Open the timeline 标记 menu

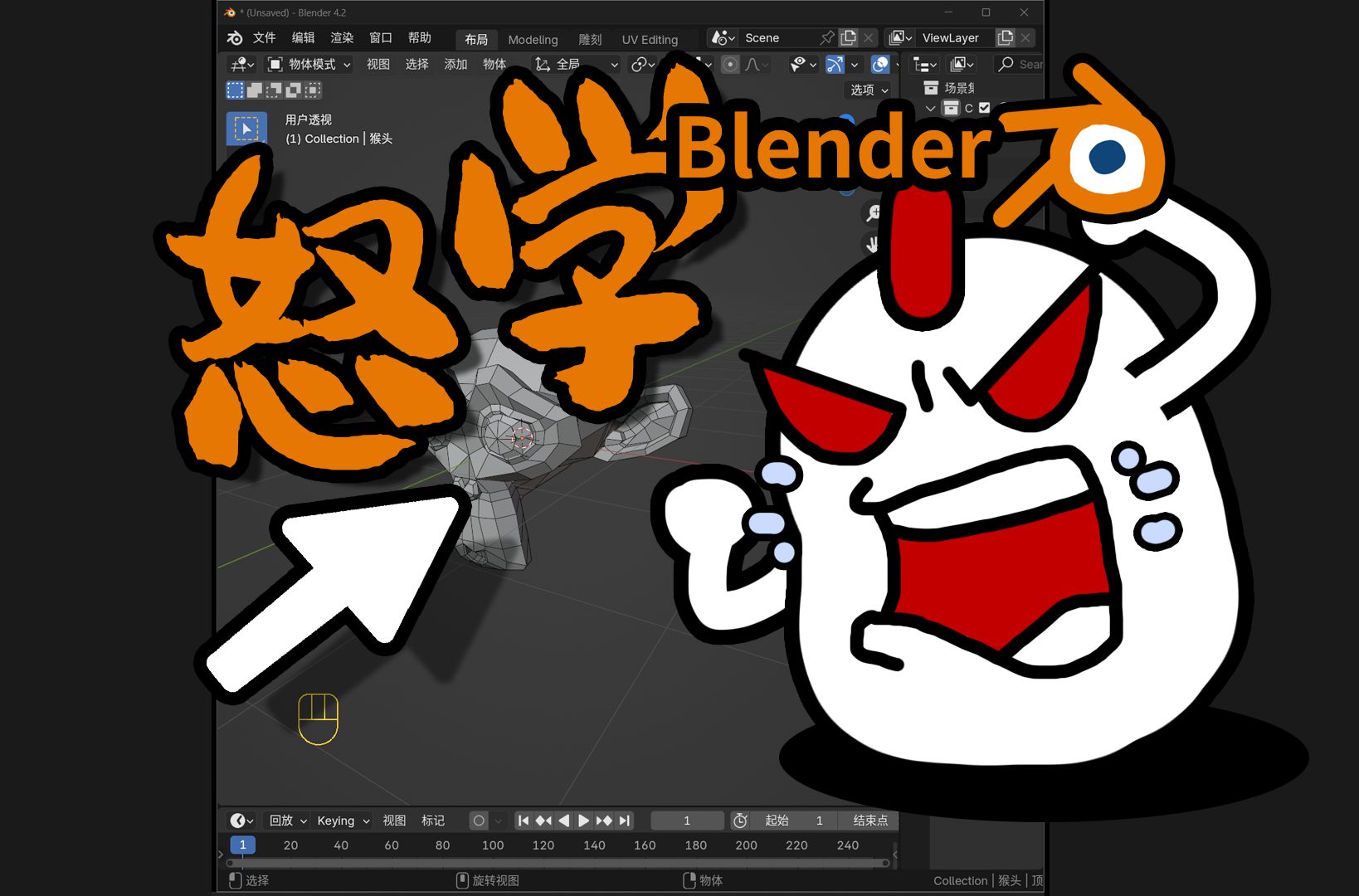click(x=433, y=821)
